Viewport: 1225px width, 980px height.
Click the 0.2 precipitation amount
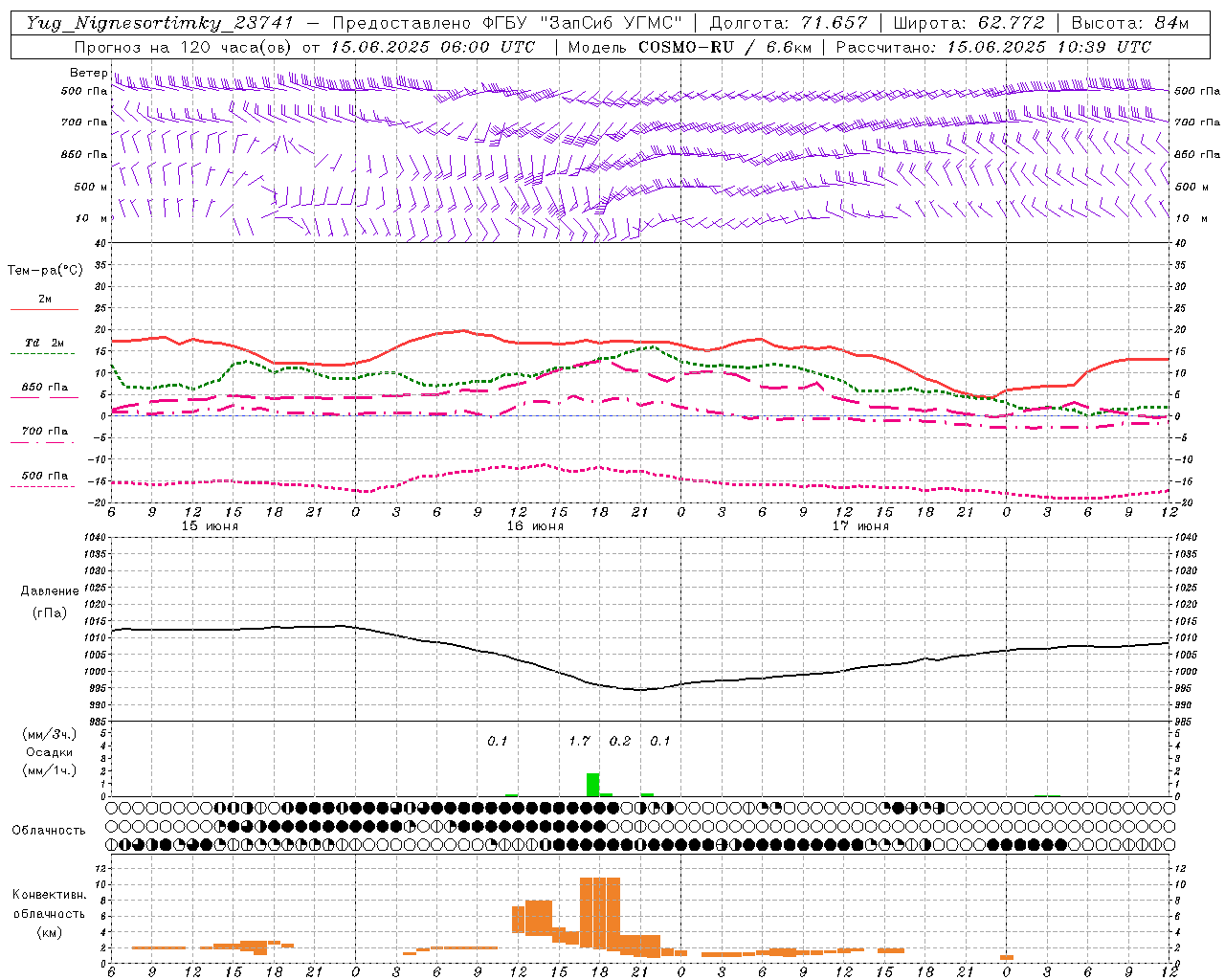pos(620,741)
